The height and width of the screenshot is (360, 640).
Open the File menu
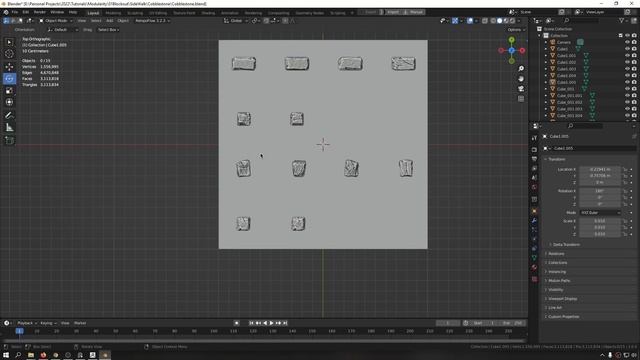pos(15,12)
